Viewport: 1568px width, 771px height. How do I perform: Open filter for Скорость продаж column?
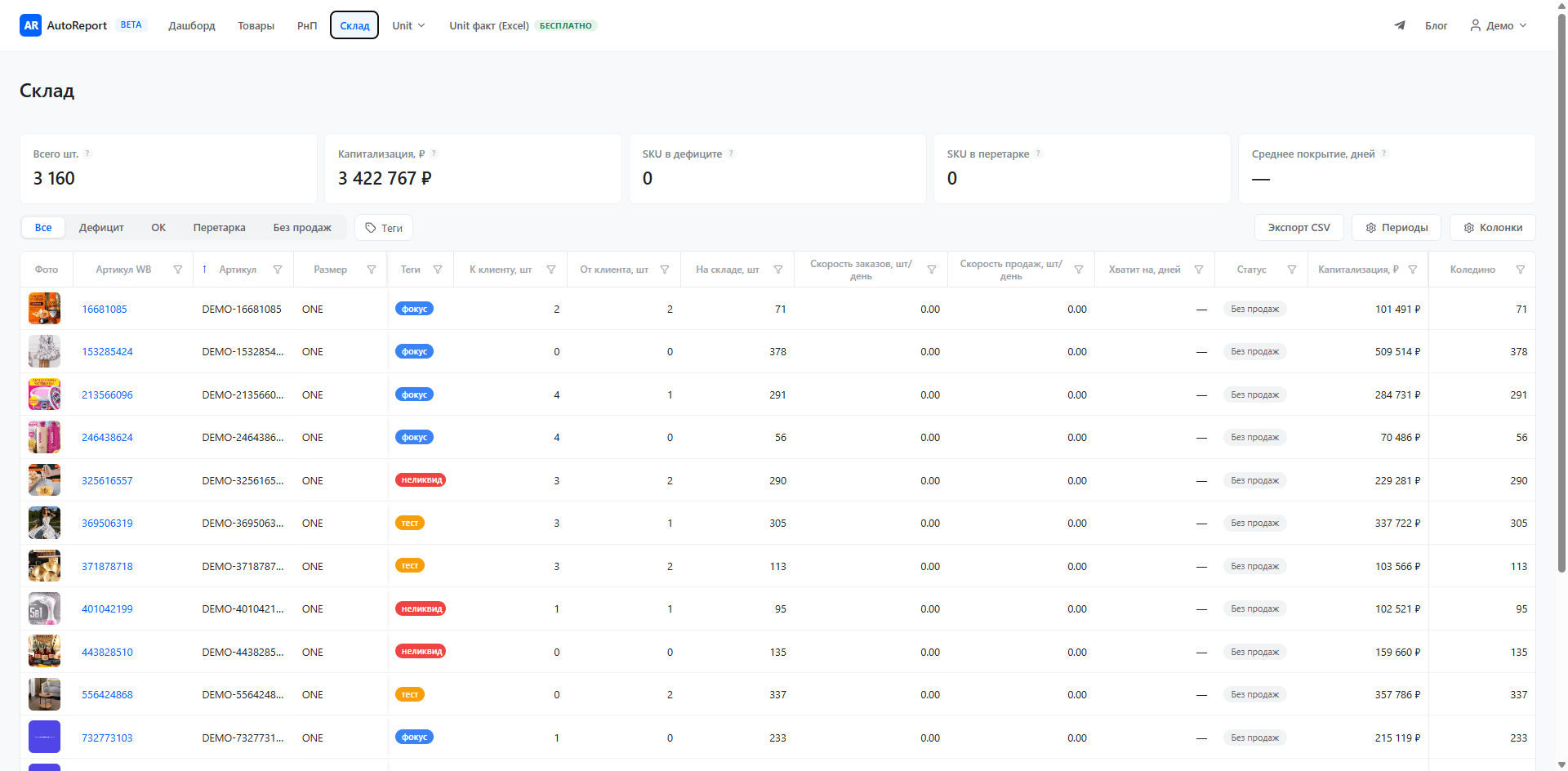coord(1079,270)
